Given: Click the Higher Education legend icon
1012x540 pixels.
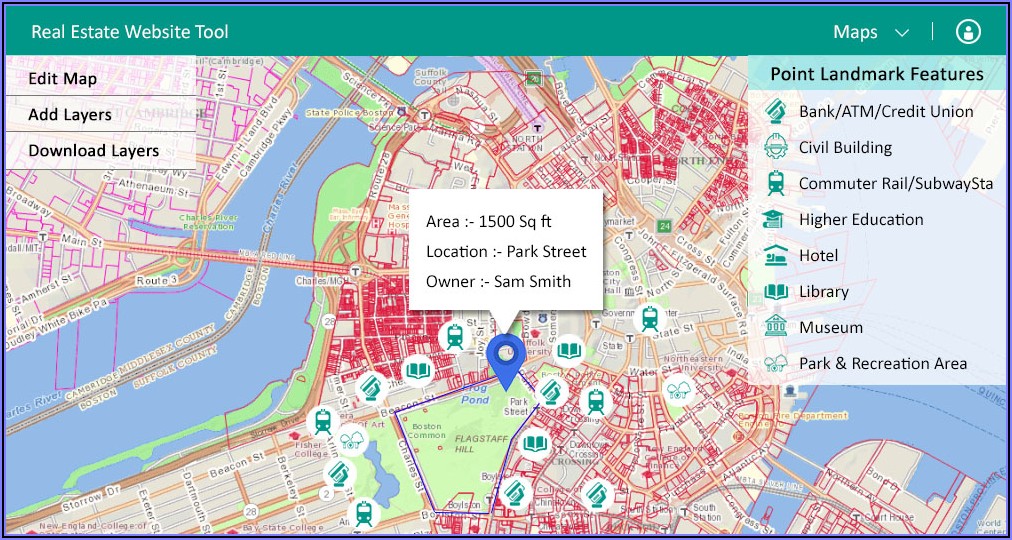Looking at the screenshot, I should [775, 219].
